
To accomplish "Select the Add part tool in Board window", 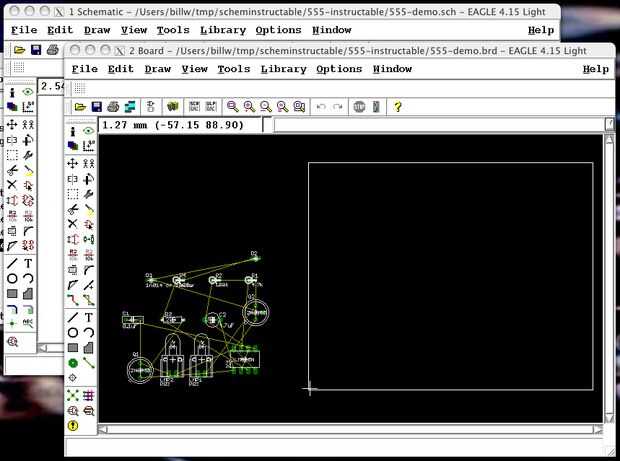I will pyautogui.click(x=89, y=224).
